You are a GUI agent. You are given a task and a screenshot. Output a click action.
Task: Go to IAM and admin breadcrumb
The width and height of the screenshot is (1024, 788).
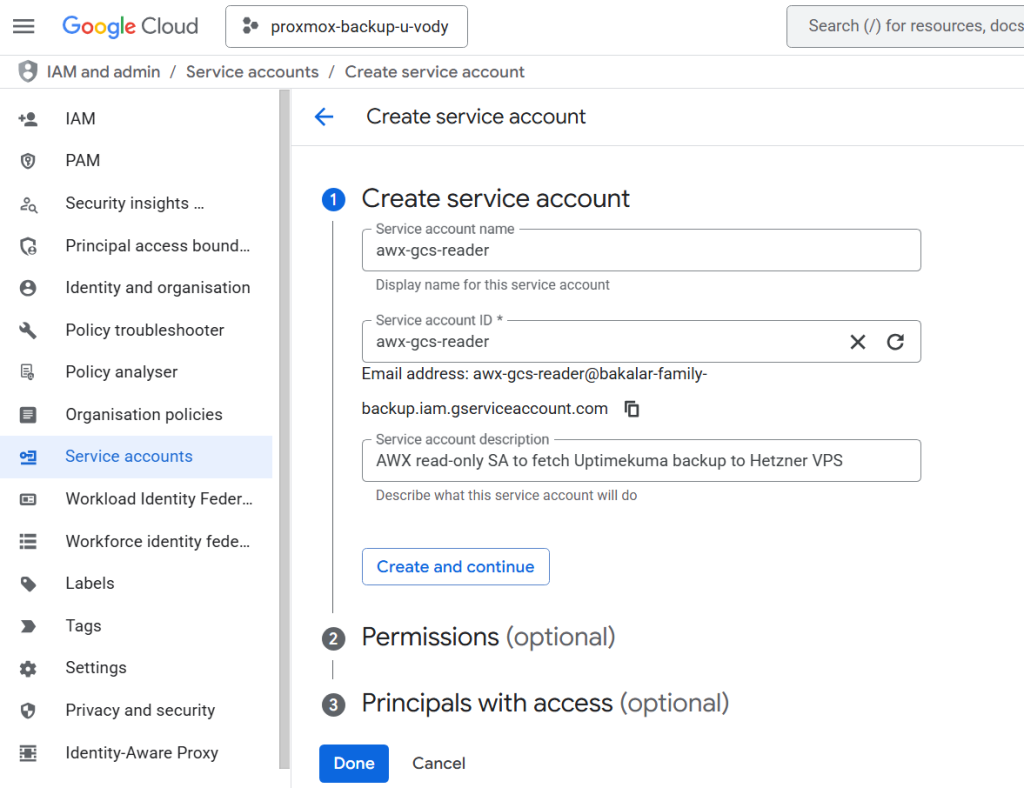103,71
